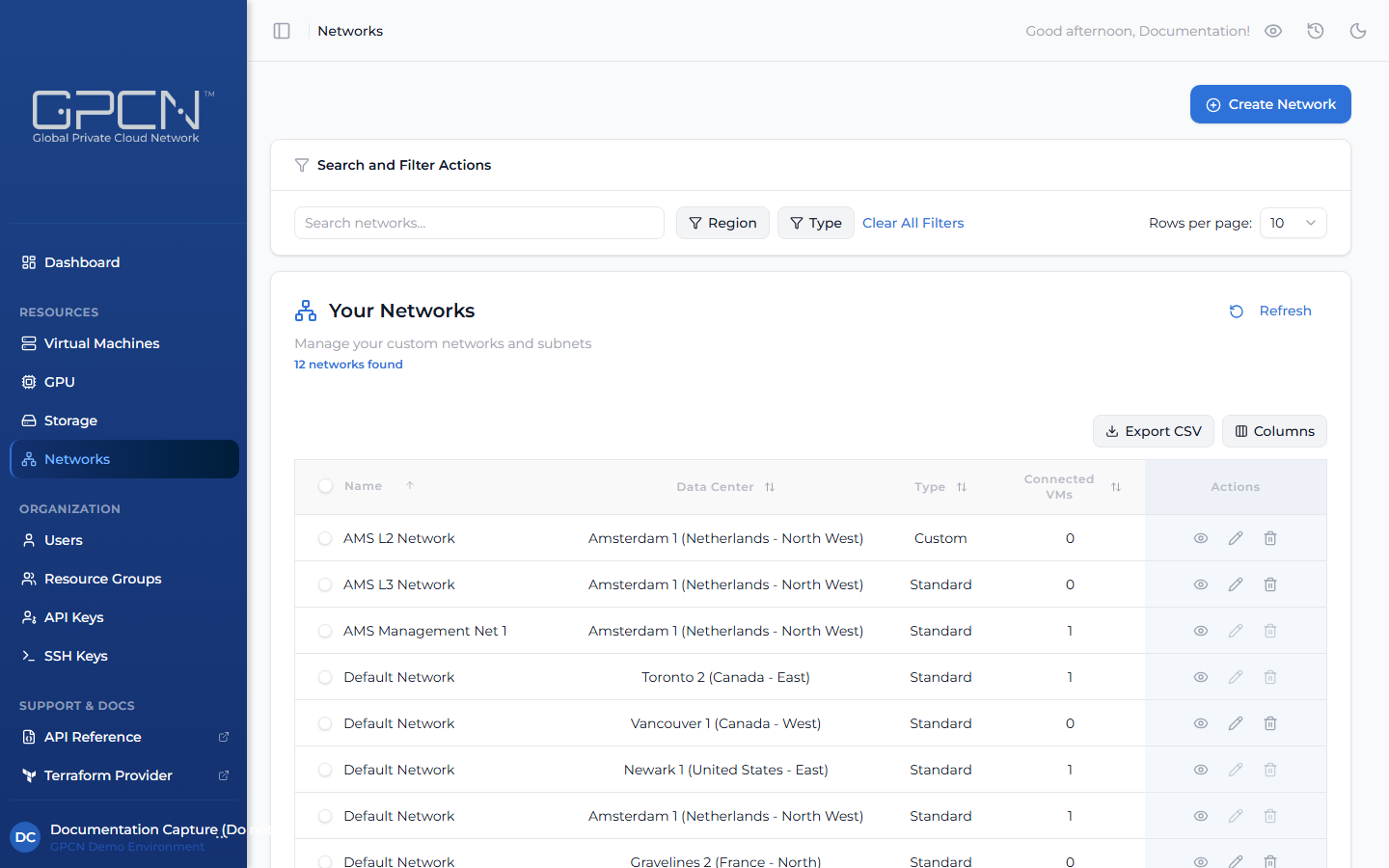Click the Create Network button
This screenshot has height=868, width=1389.
pyautogui.click(x=1270, y=104)
